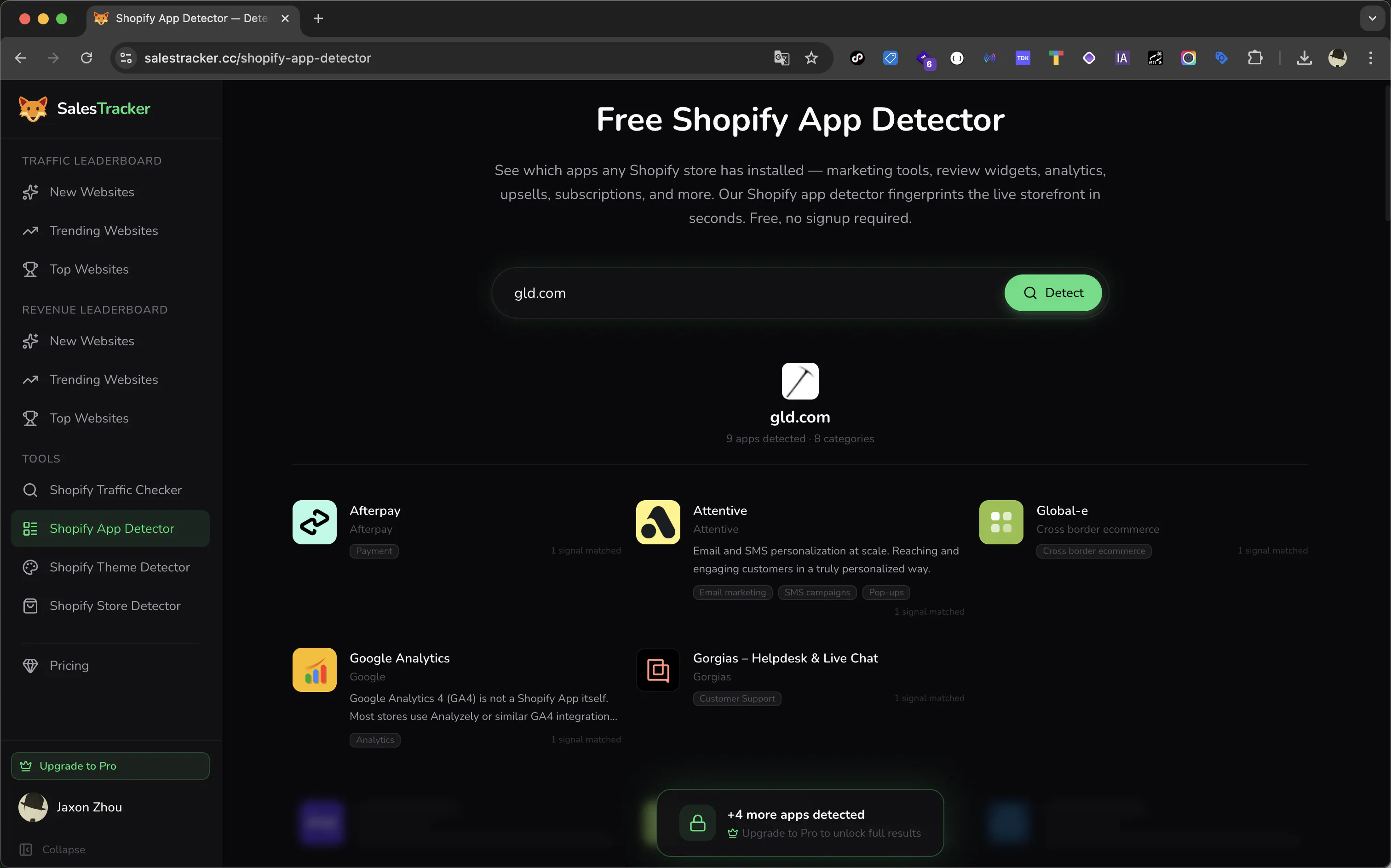
Task: Click the SalesTracker fox logo
Action: pos(33,108)
